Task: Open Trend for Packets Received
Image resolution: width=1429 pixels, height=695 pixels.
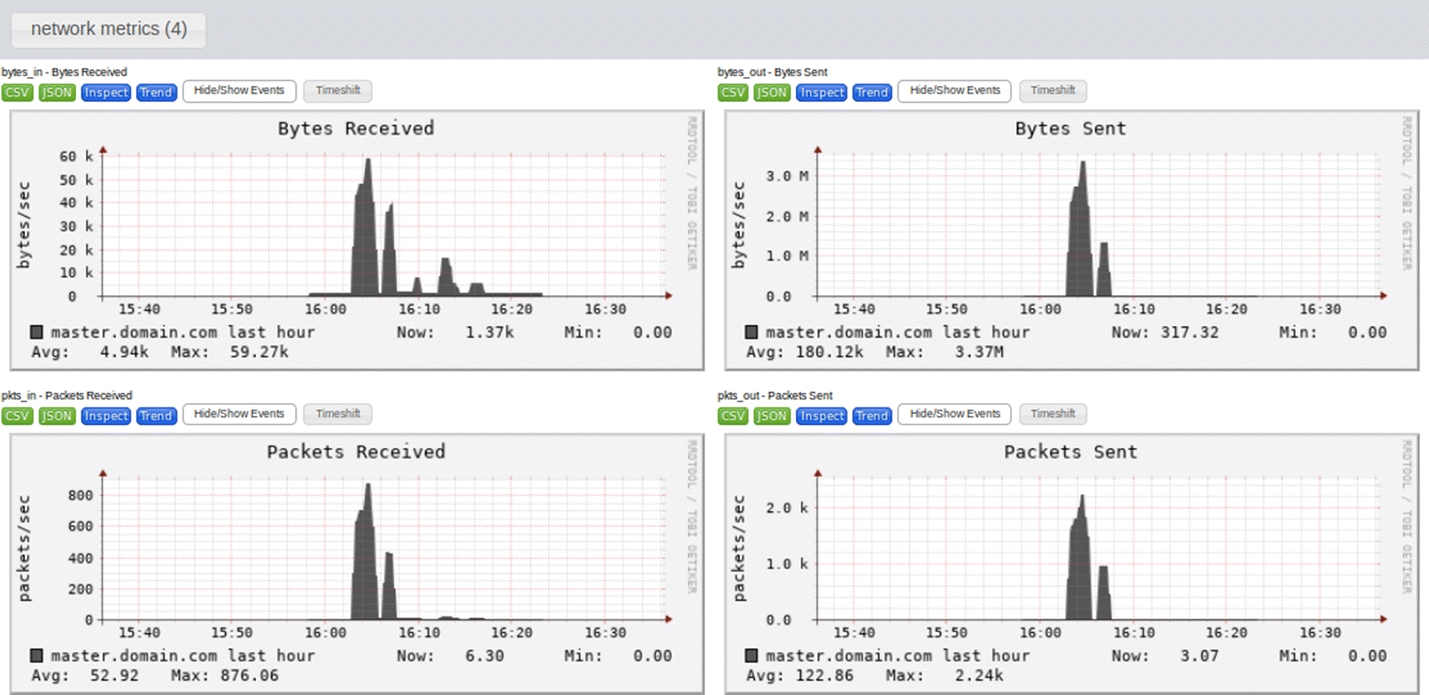Action: [156, 415]
